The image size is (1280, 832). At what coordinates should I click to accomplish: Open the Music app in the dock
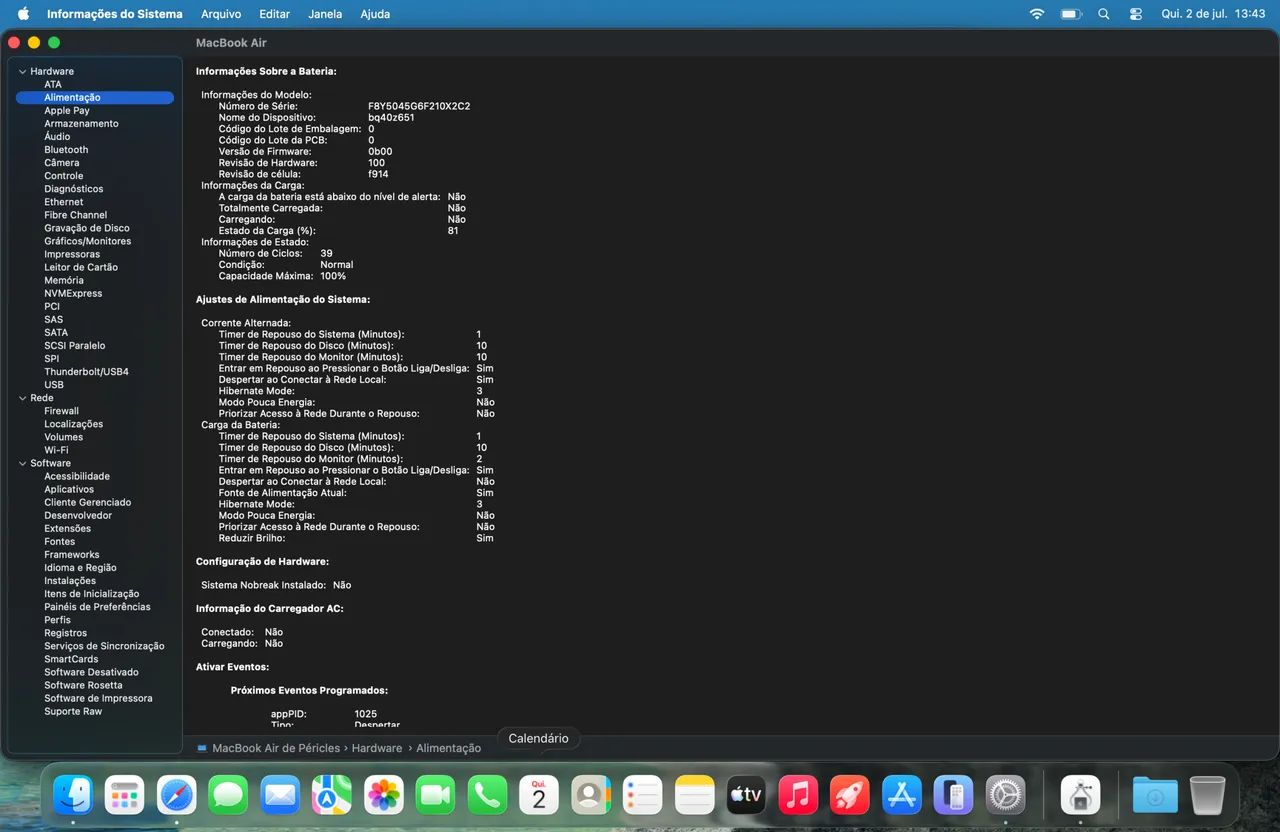click(798, 796)
